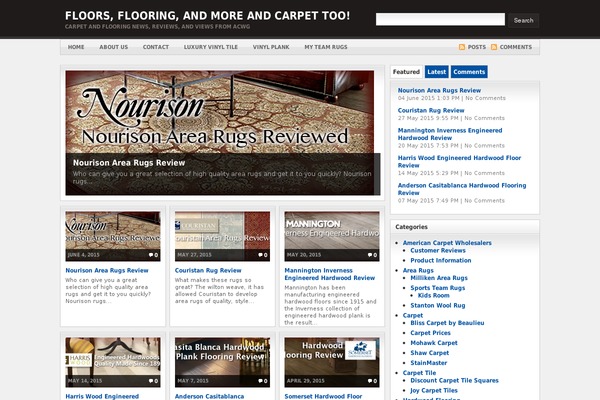Open the About Us page
Image resolution: width=600 pixels, height=400 pixels.
pyautogui.click(x=114, y=47)
